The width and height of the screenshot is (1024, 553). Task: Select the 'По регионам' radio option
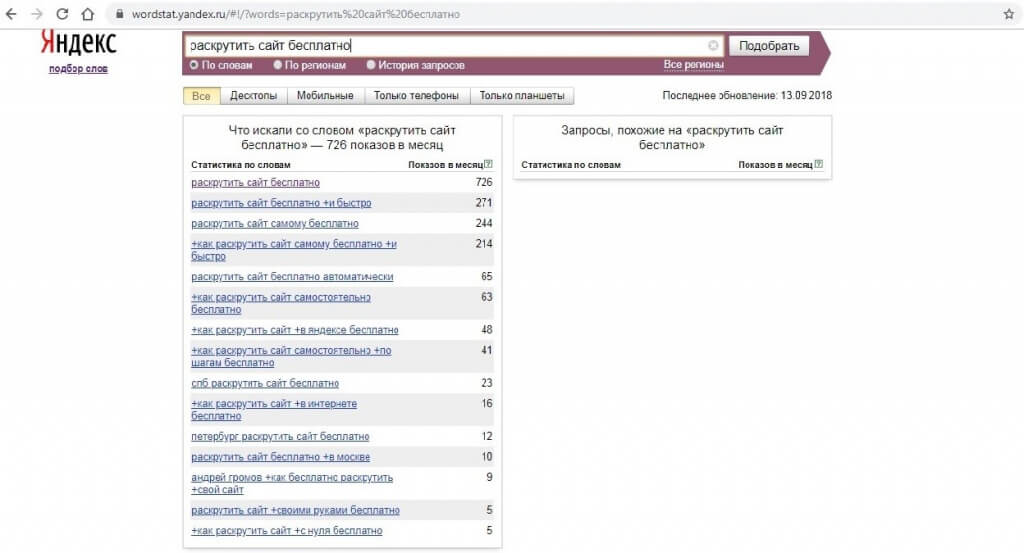pyautogui.click(x=277, y=65)
